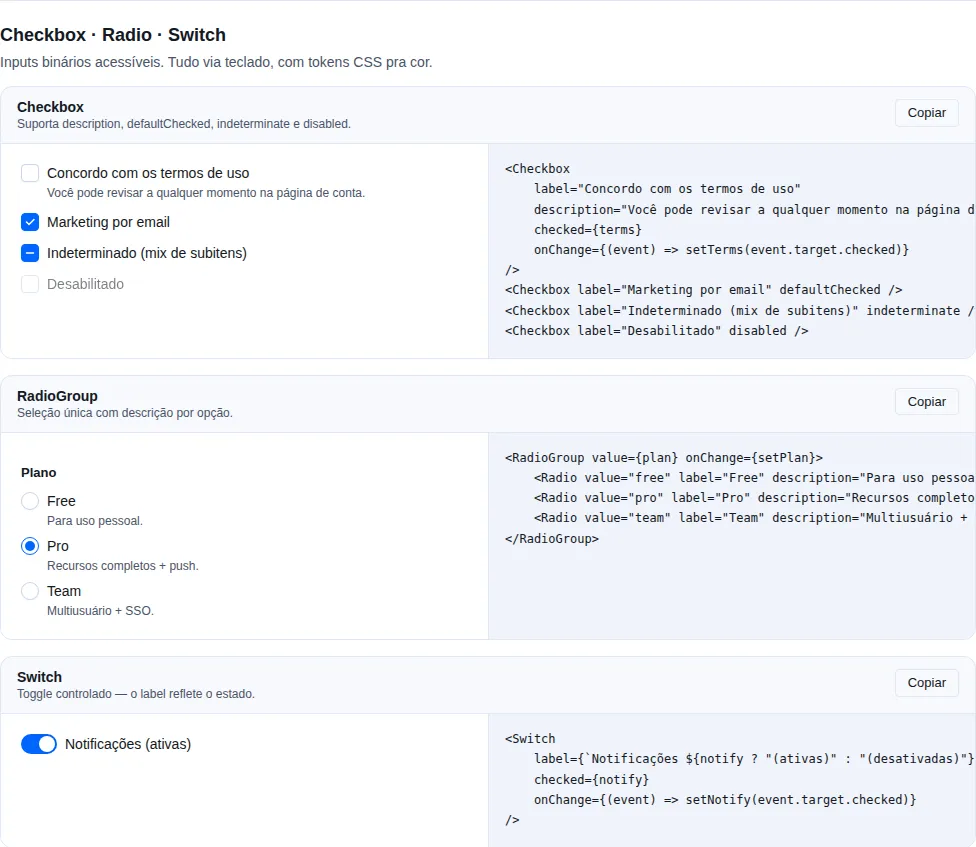Click the 'Para uso pessoal.' description
This screenshot has height=847, width=976.
(x=95, y=521)
